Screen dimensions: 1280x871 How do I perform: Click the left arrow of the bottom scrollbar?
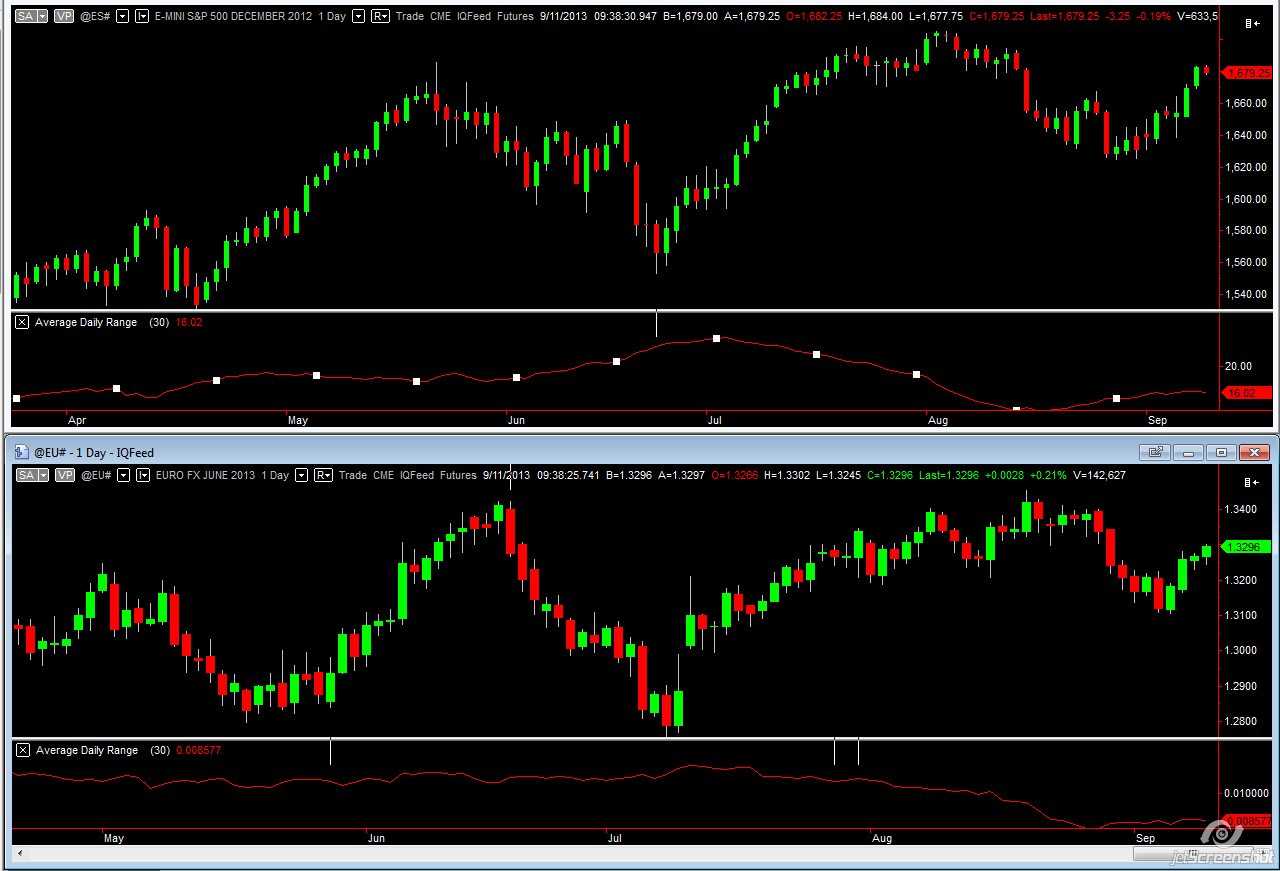(18, 854)
